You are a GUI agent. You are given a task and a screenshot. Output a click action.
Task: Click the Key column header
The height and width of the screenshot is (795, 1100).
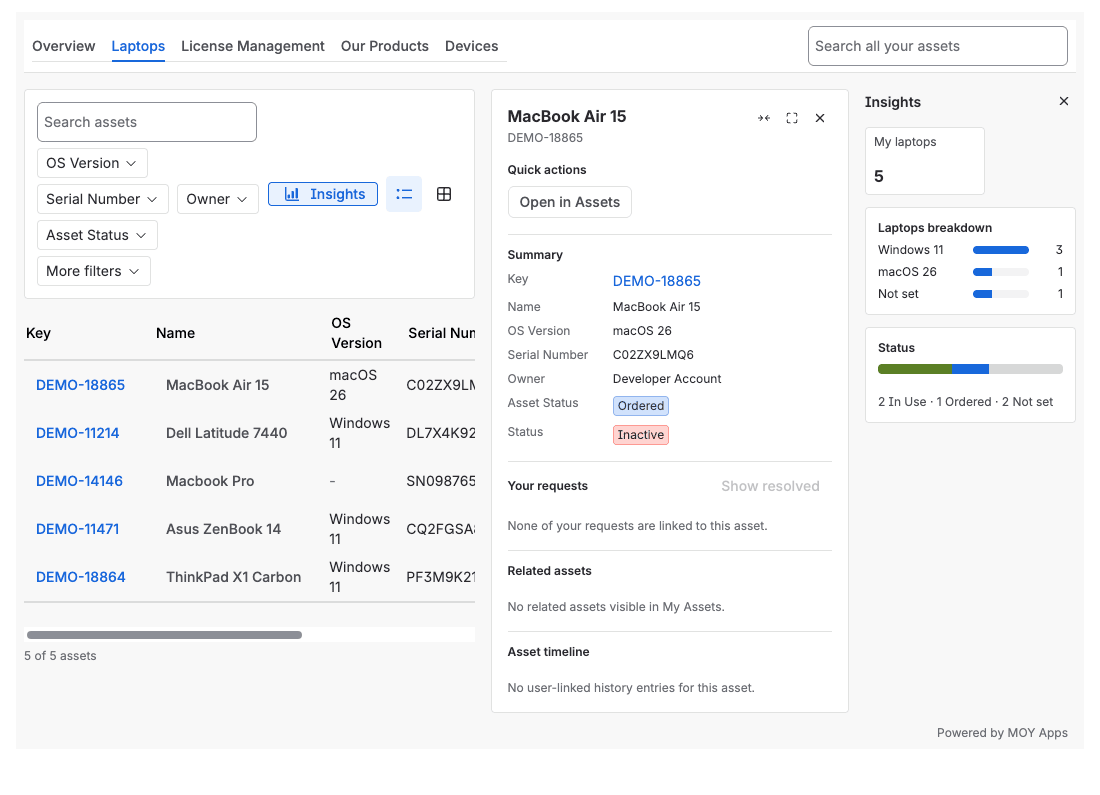coord(39,333)
